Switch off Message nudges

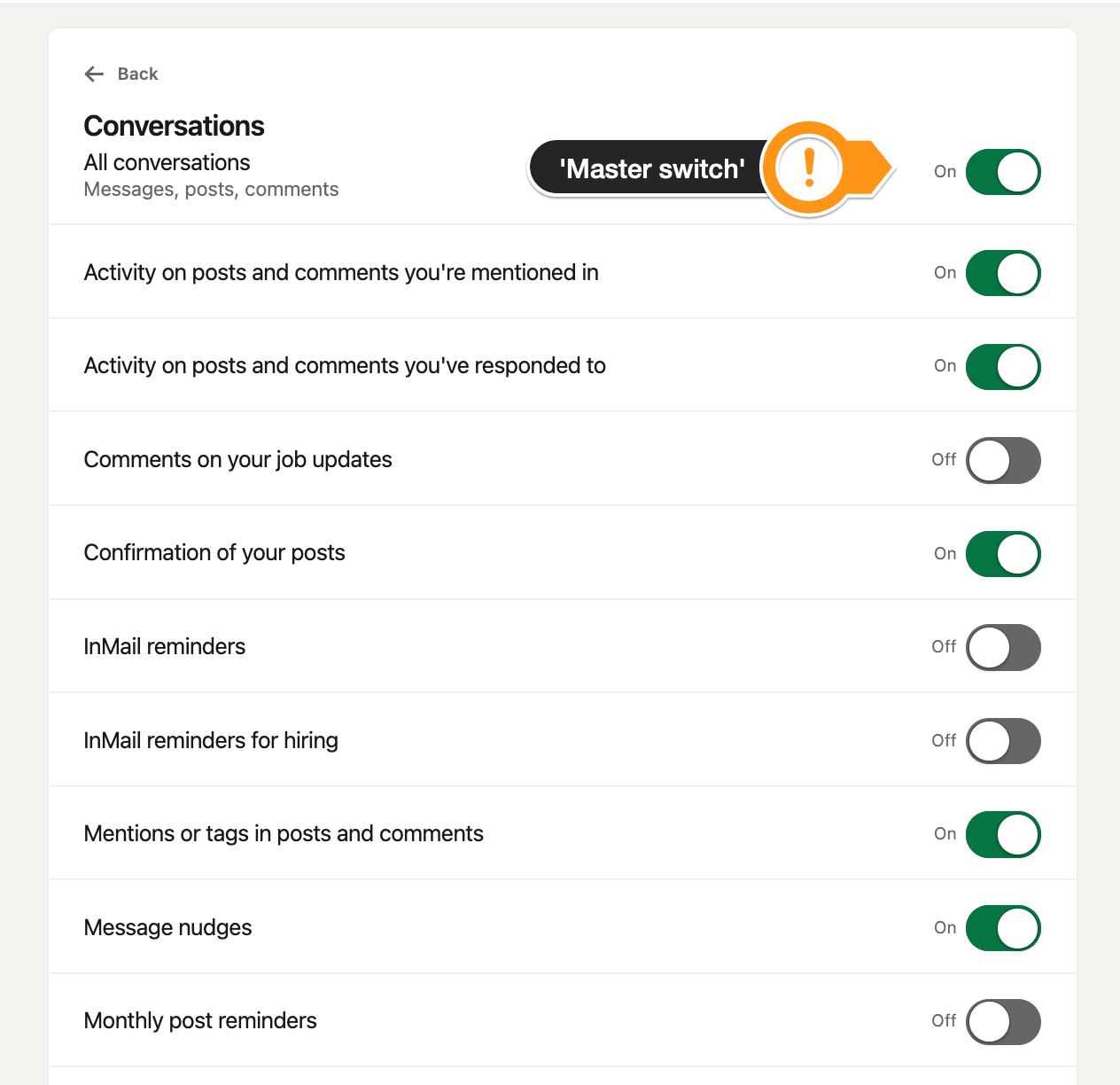click(x=1003, y=928)
